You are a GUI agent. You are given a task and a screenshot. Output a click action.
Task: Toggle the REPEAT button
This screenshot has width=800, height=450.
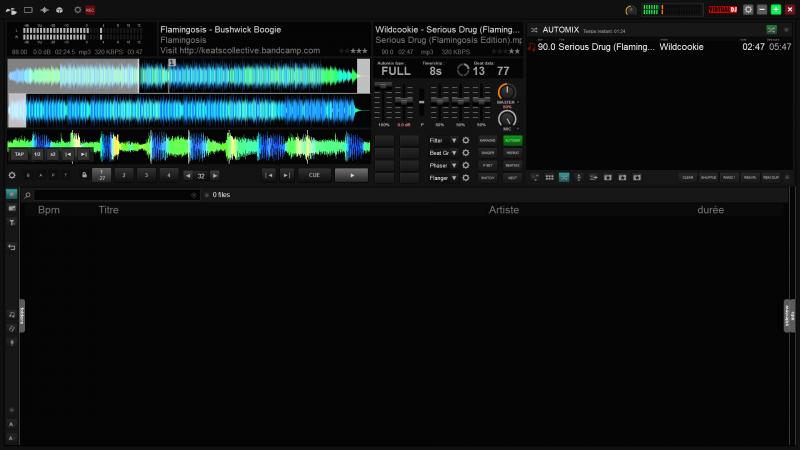click(x=512, y=153)
